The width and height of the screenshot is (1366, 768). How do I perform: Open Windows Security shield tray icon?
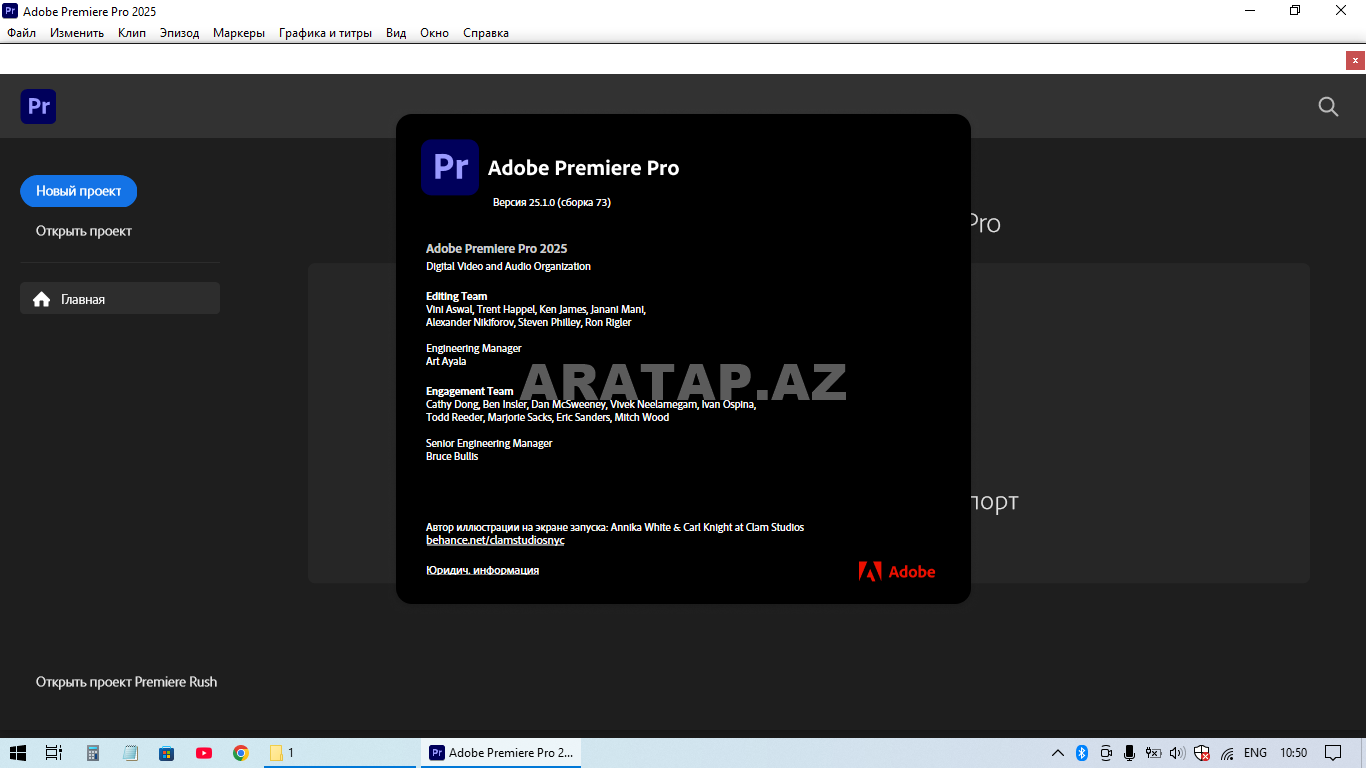[1202, 753]
